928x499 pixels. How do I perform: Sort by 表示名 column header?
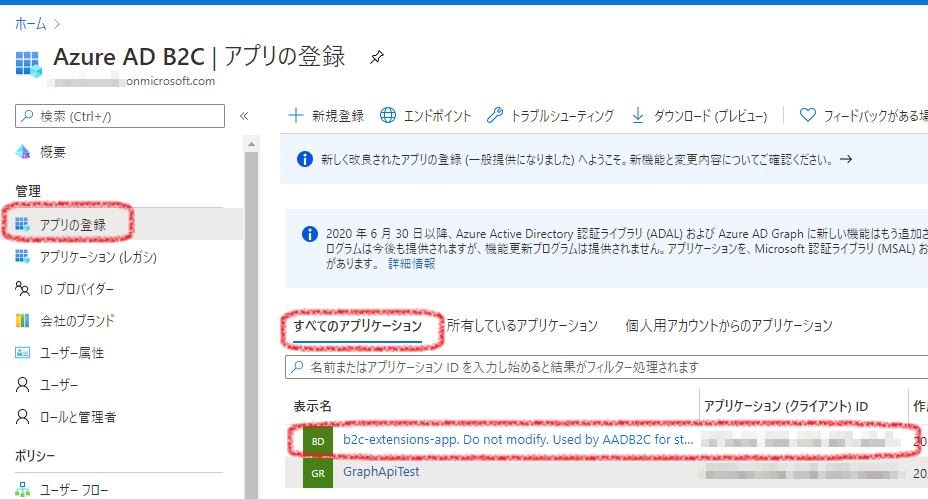(312, 406)
